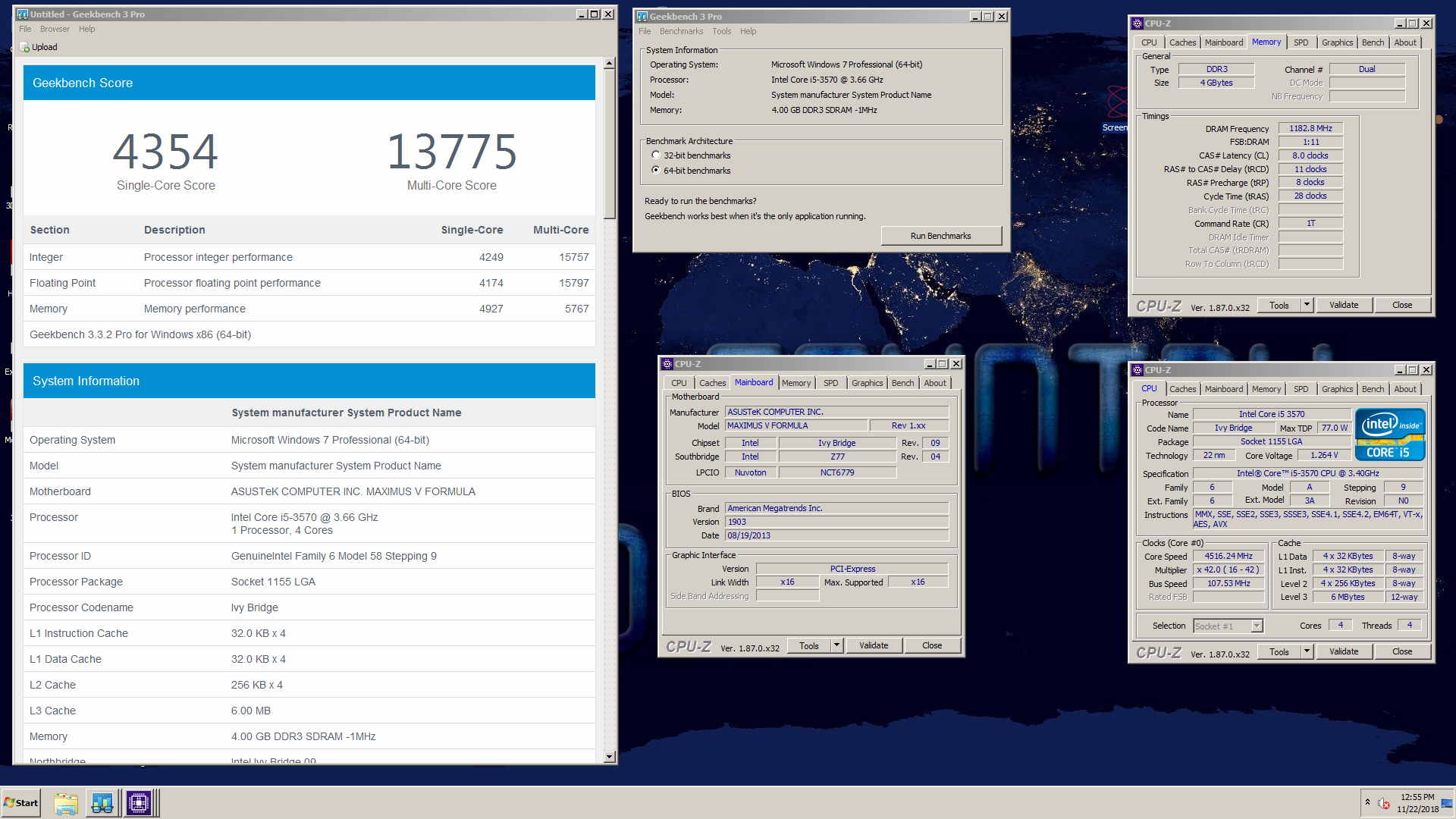Open Bench tab in Memory CPU-Z window
This screenshot has height=819, width=1456.
point(1373,43)
